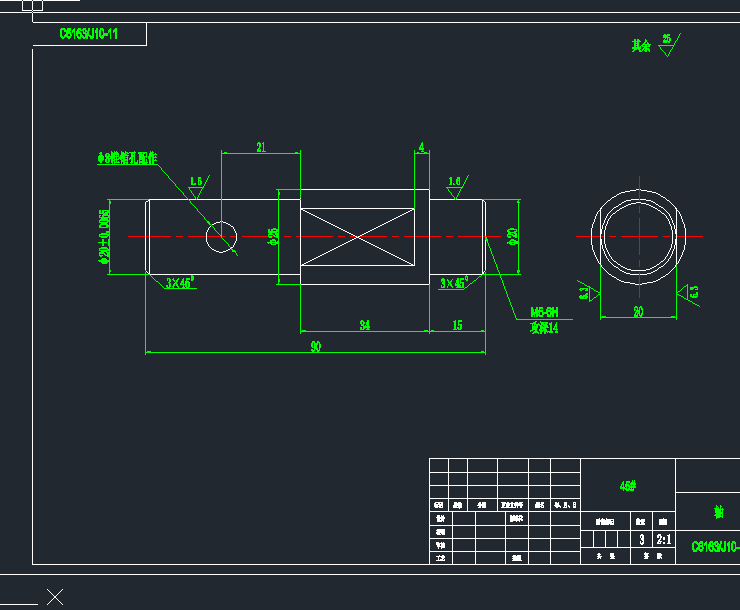
Task: Select the 34 length dimension text
Action: [x=365, y=325]
